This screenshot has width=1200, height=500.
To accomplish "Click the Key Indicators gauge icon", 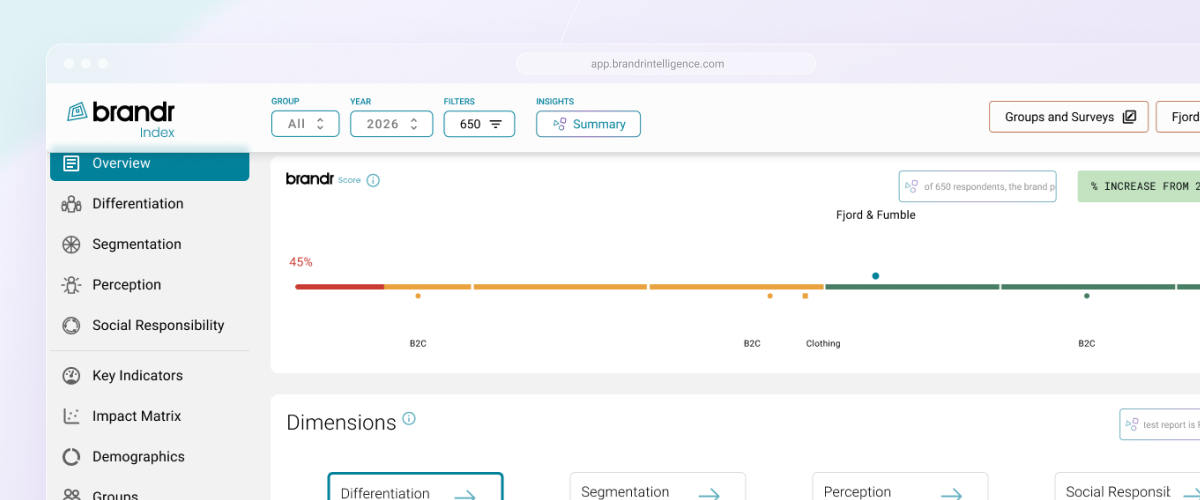I will [71, 376].
